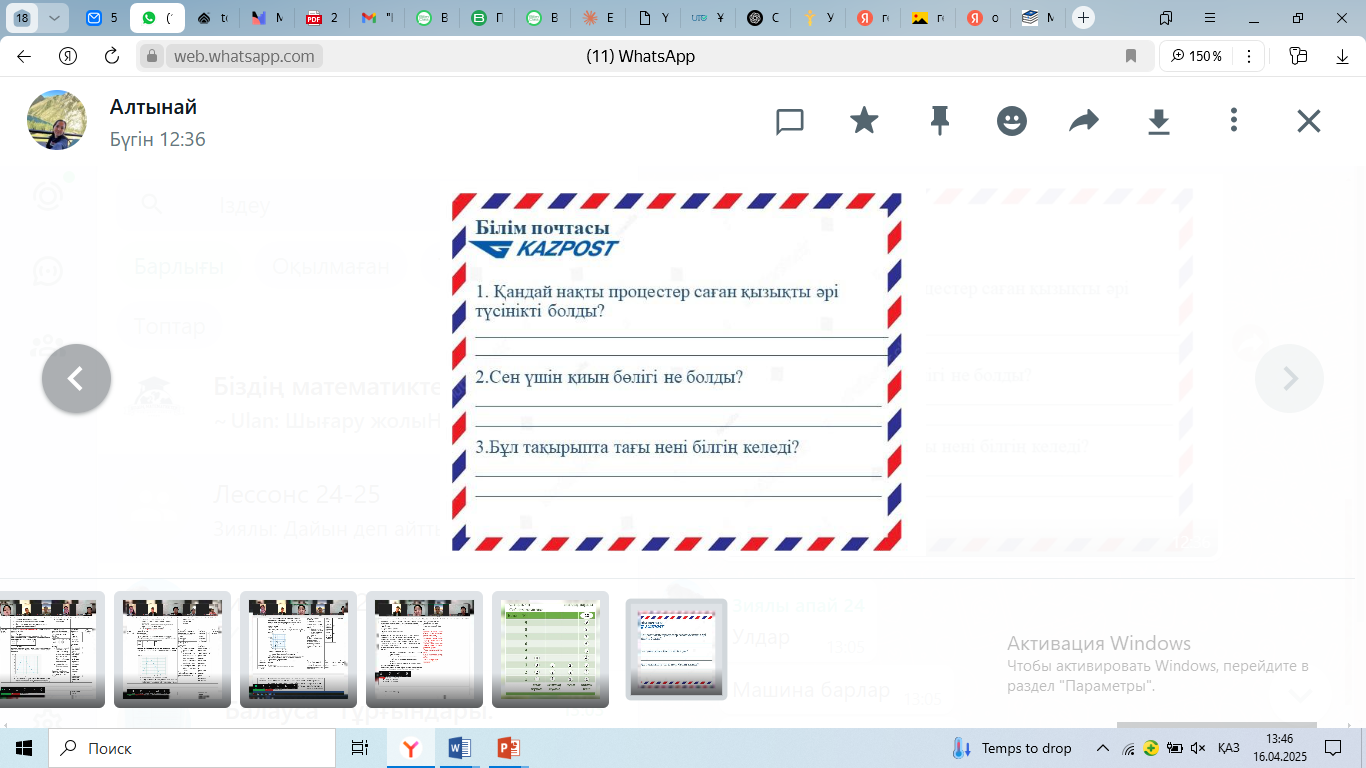Viewport: 1366px width, 768px height.
Task: Switch to the PDF tab
Action: tap(322, 18)
